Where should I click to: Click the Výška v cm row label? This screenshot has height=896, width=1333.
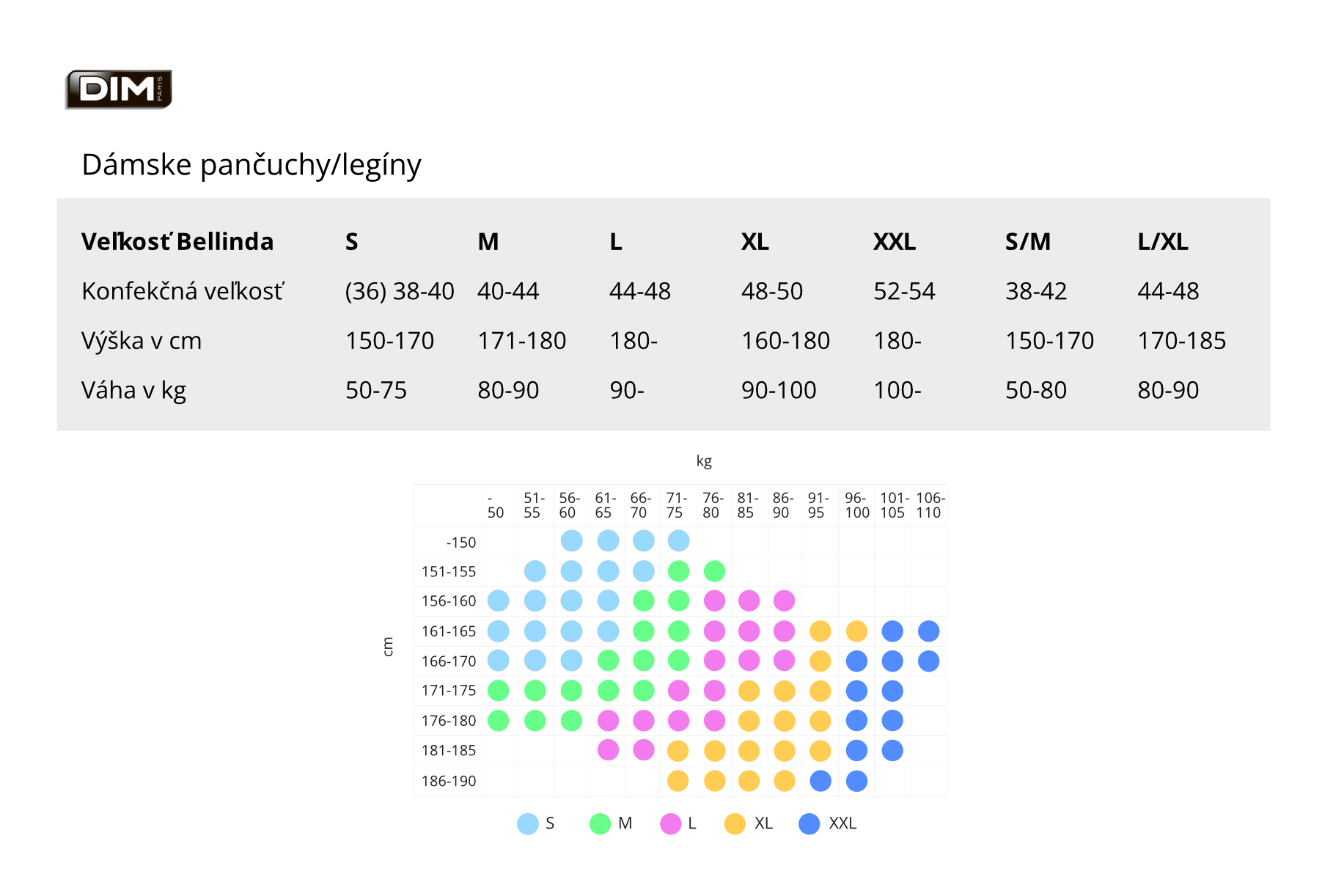tap(142, 341)
